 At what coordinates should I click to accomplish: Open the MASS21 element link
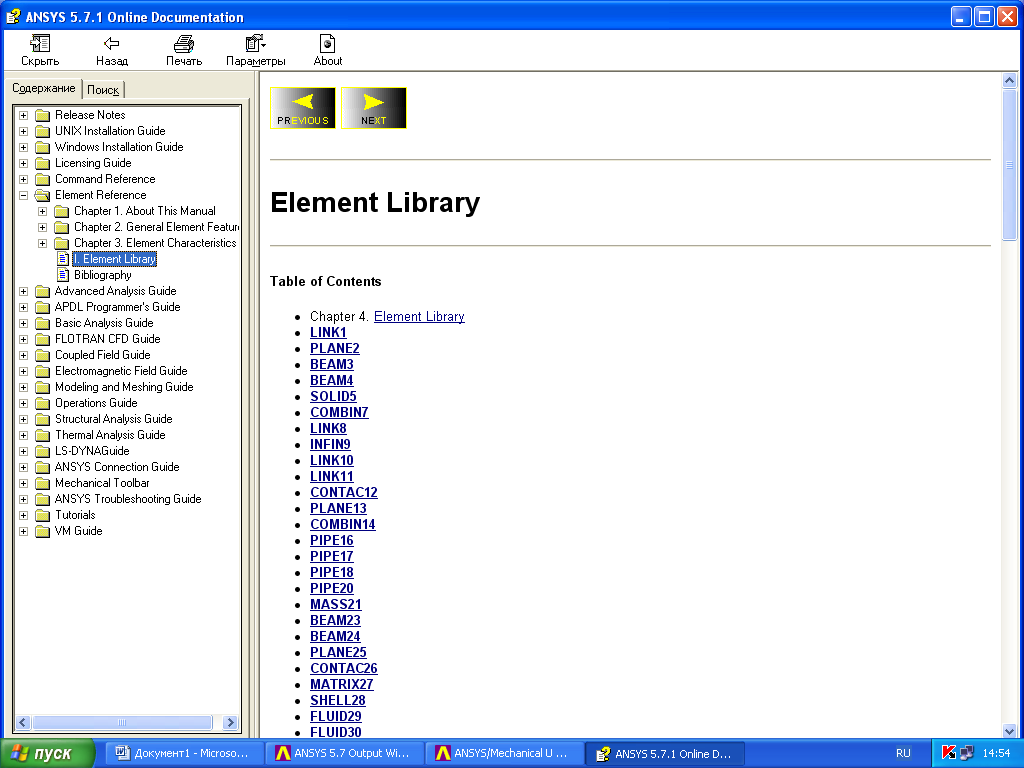(336, 605)
